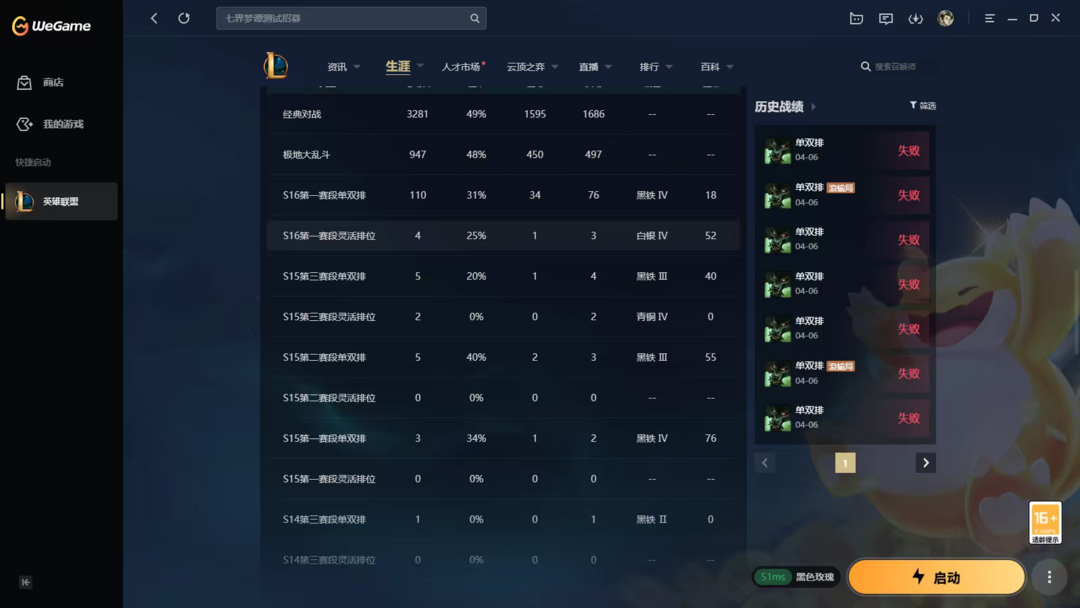This screenshot has width=1080, height=608.
Task: Open the three-dot more options button
Action: [1049, 577]
